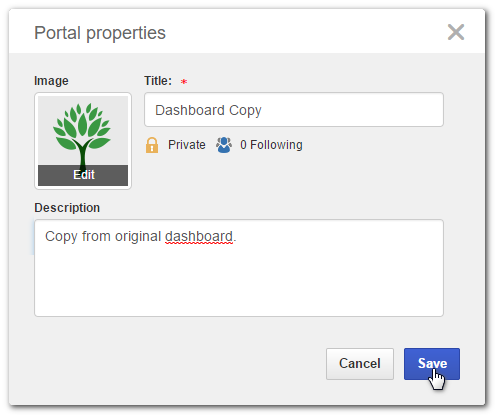This screenshot has height=415, width=495.
Task: Select the Private visibility label
Action: (187, 145)
